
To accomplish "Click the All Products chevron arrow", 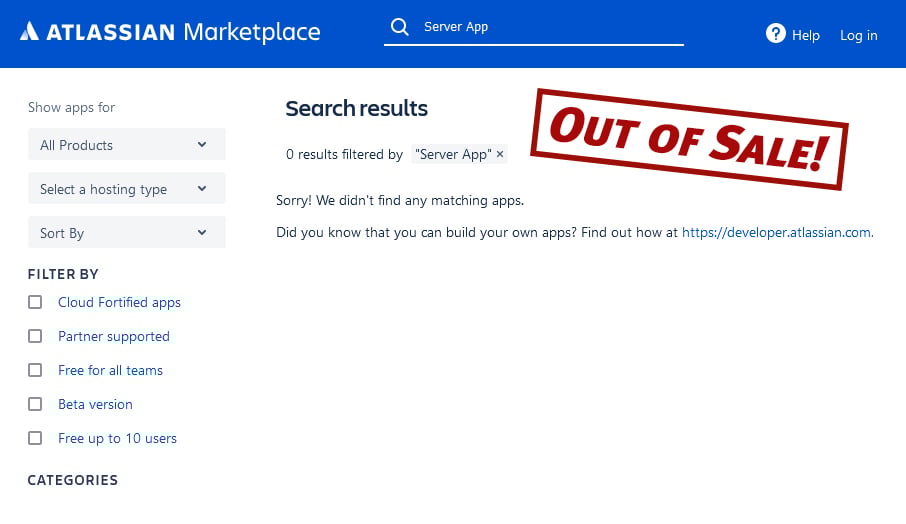I will point(202,145).
